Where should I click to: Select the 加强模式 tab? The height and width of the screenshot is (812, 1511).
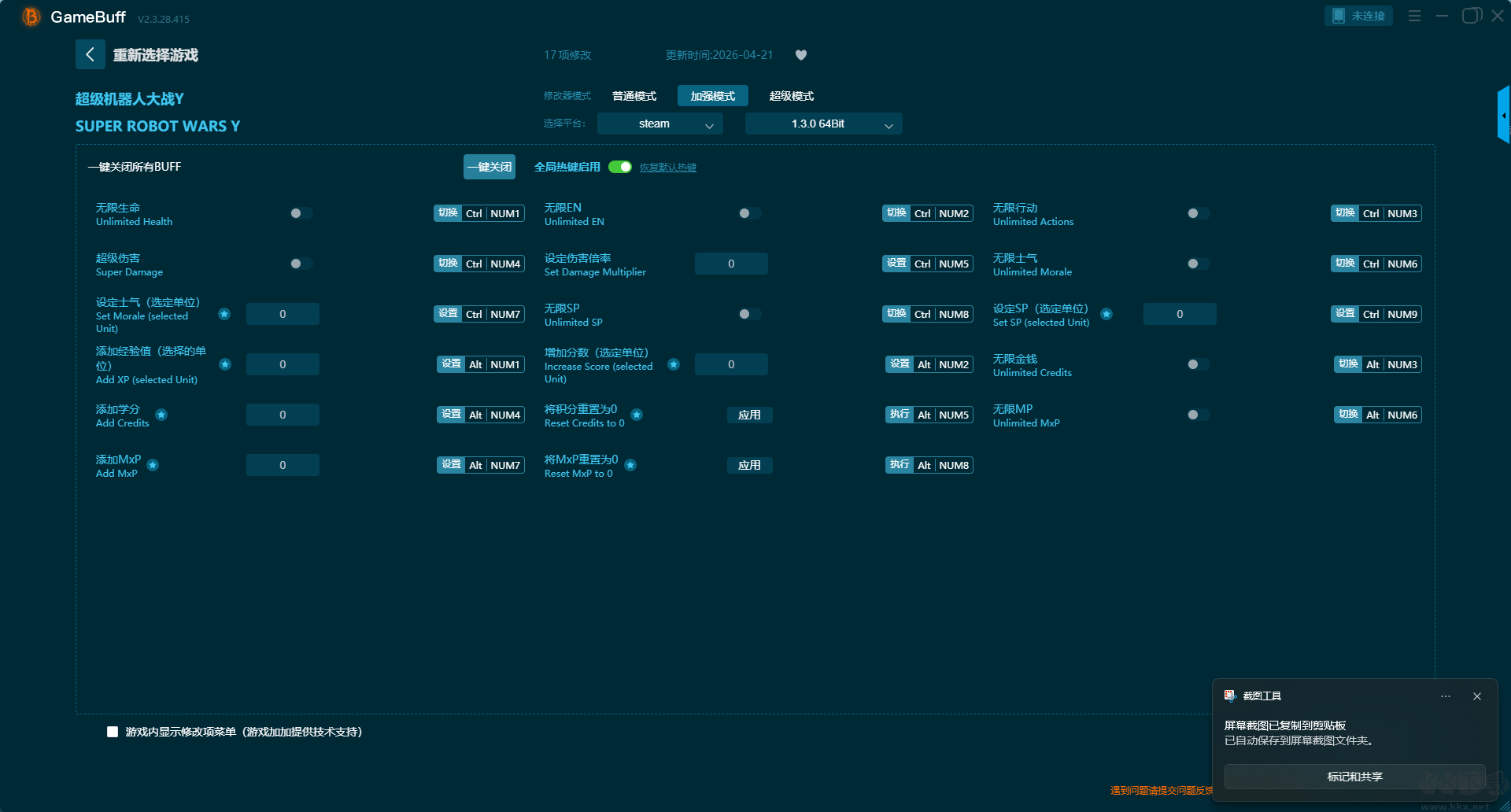pyautogui.click(x=713, y=96)
